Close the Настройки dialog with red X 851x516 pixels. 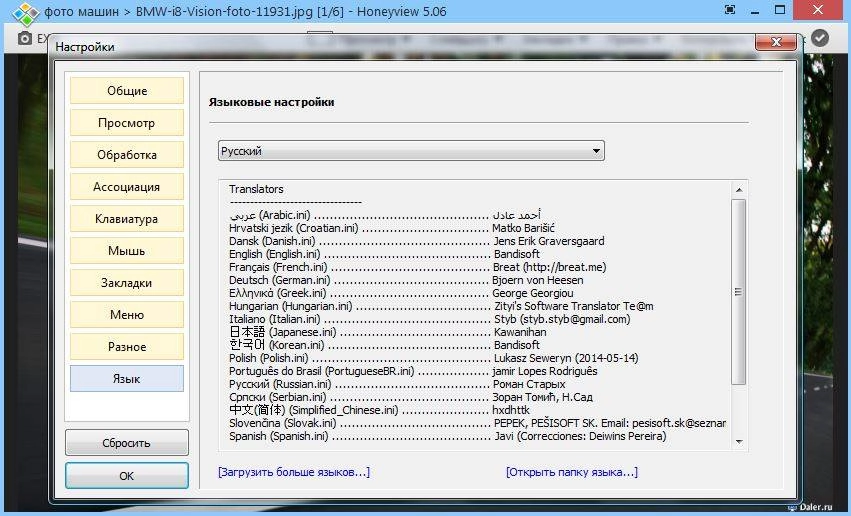tap(776, 42)
